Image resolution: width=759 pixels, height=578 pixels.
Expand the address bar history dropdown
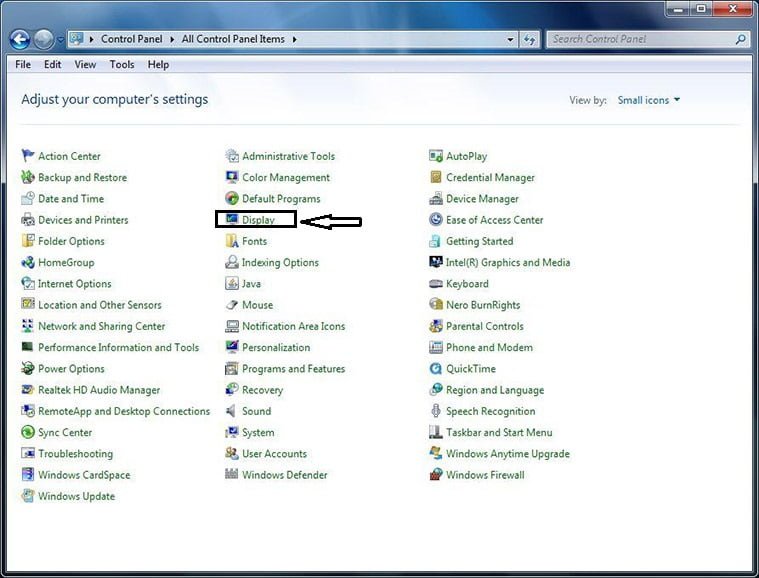[x=510, y=39]
